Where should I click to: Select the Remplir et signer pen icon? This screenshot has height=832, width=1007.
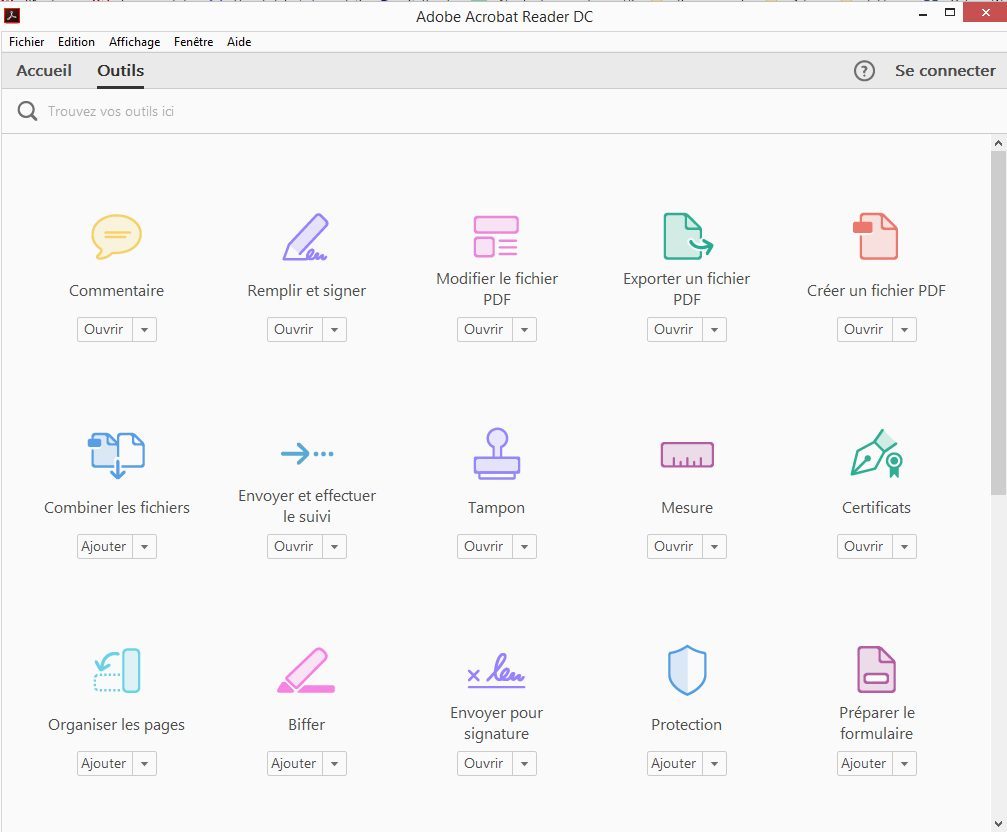306,237
